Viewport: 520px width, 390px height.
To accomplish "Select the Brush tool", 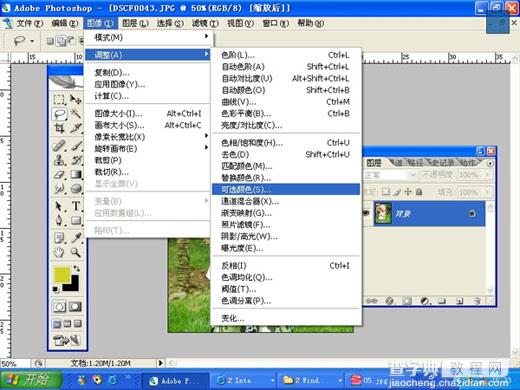I will point(76,146).
